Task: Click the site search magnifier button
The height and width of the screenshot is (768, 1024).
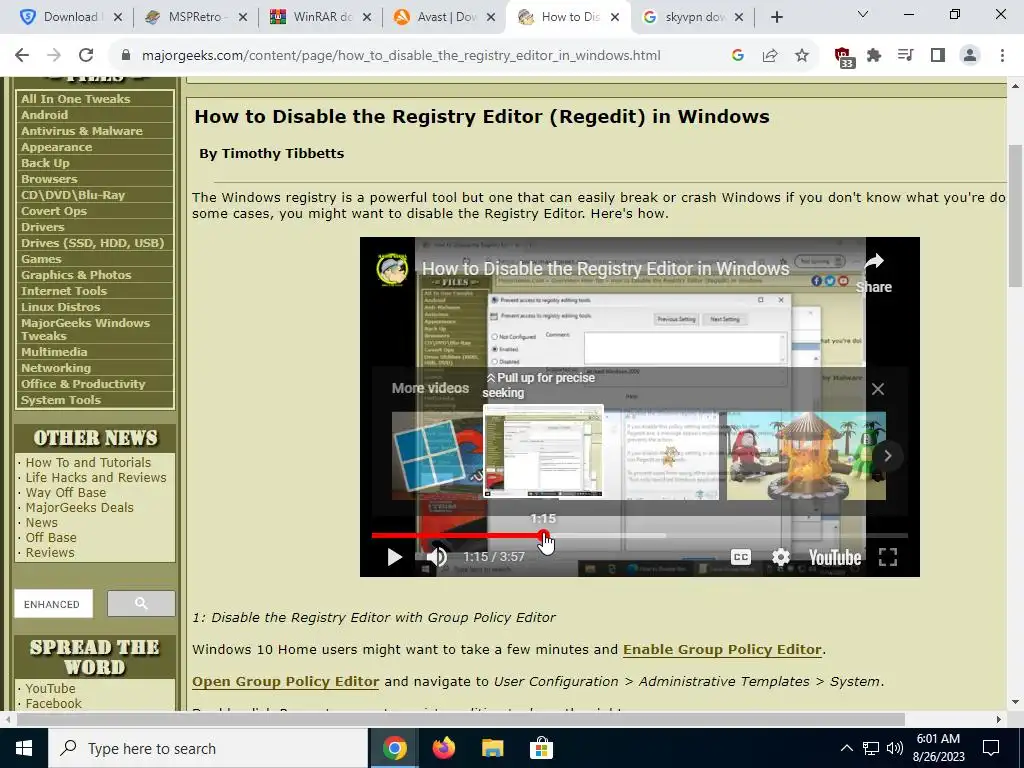Action: (x=141, y=603)
